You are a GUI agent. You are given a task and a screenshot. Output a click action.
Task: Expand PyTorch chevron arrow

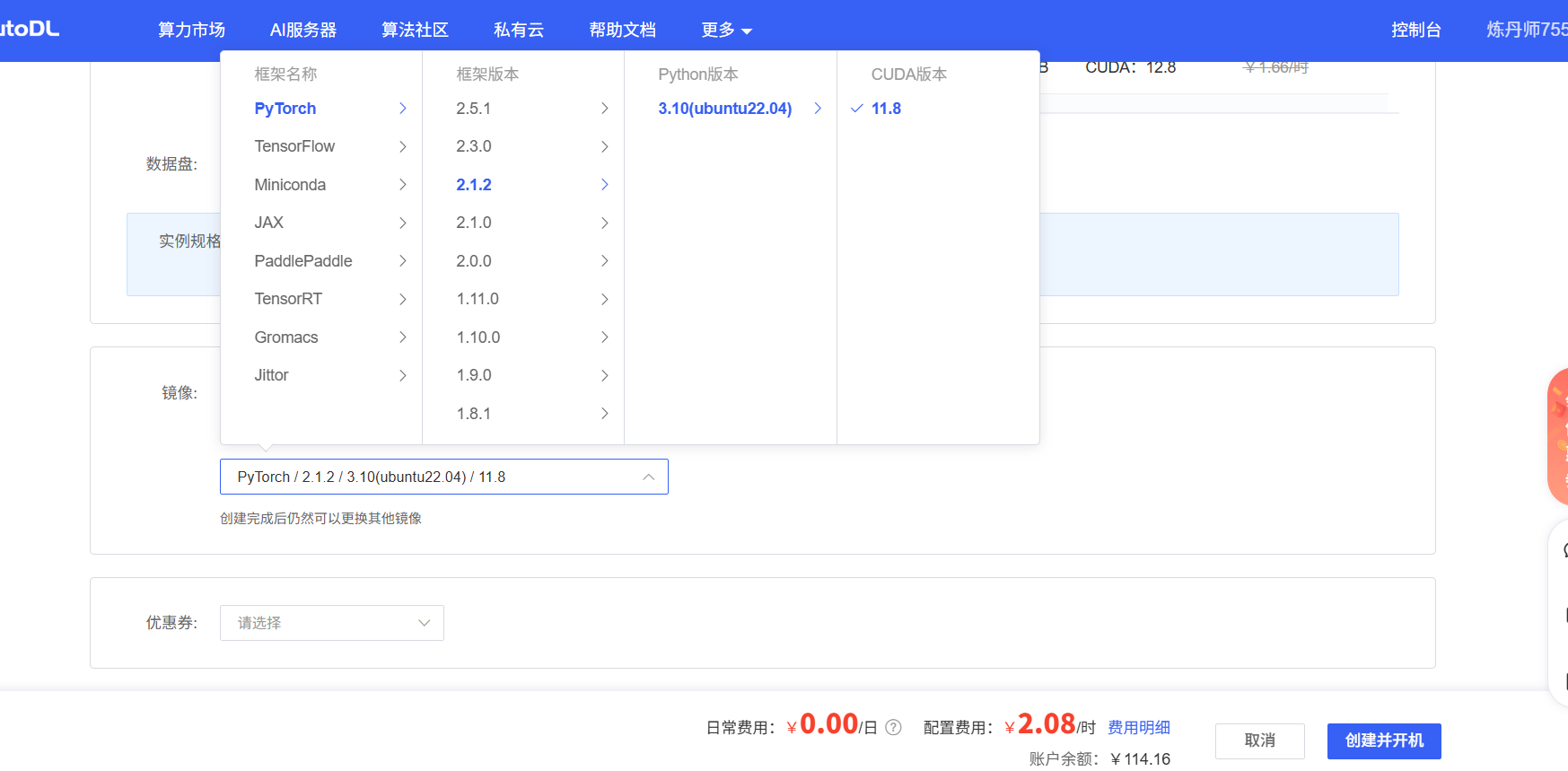pyautogui.click(x=403, y=109)
